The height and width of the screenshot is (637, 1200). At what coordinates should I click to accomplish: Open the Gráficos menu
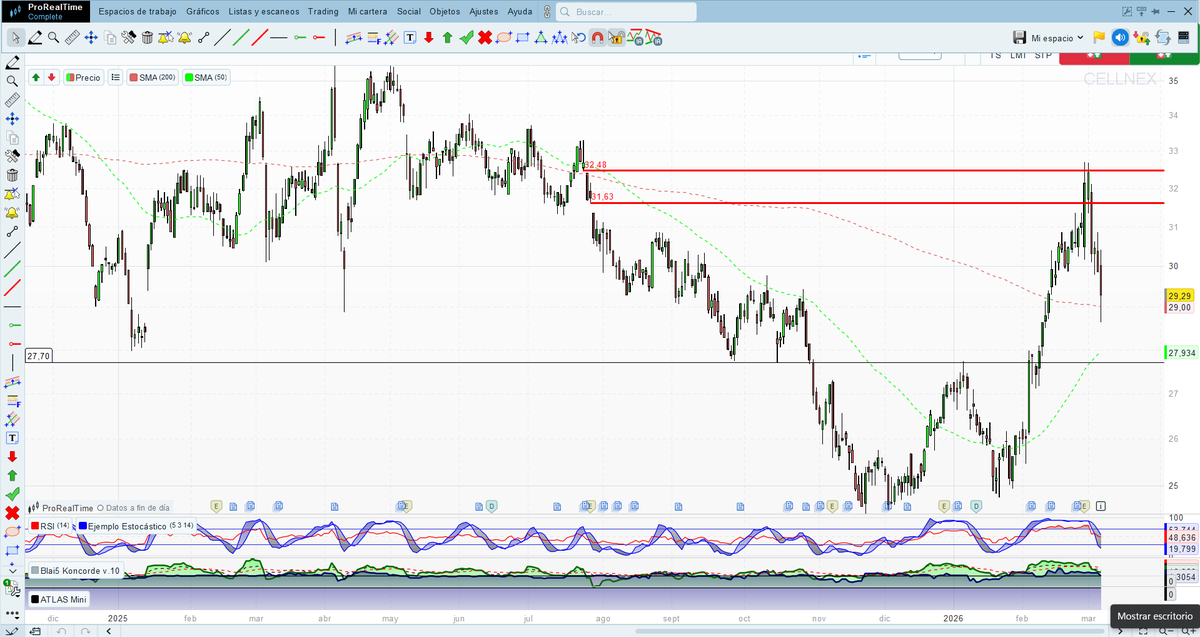pos(202,11)
